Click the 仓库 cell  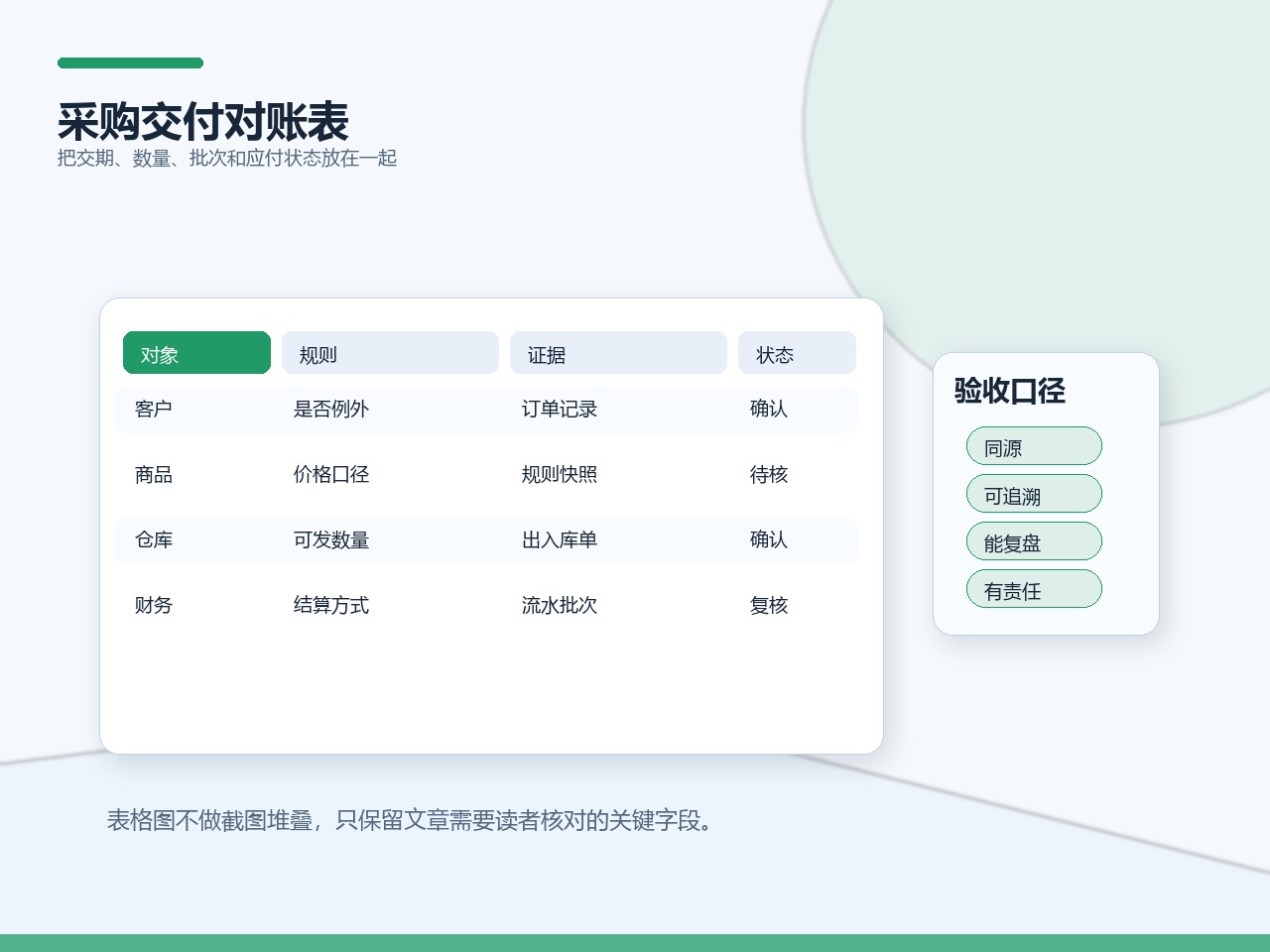click(x=154, y=540)
